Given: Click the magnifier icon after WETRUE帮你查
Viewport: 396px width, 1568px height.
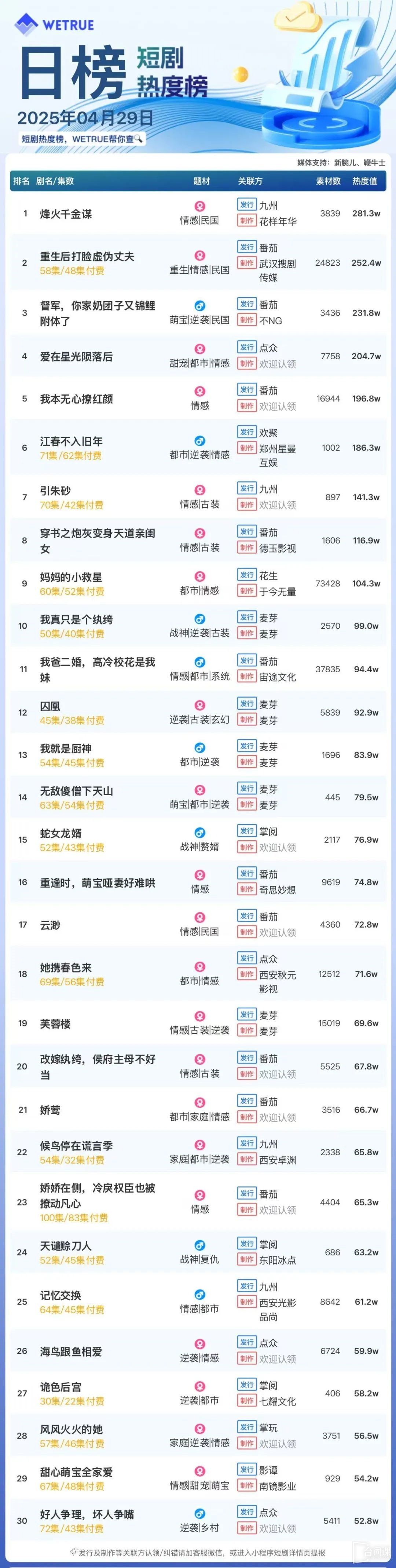Looking at the screenshot, I should tap(139, 139).
